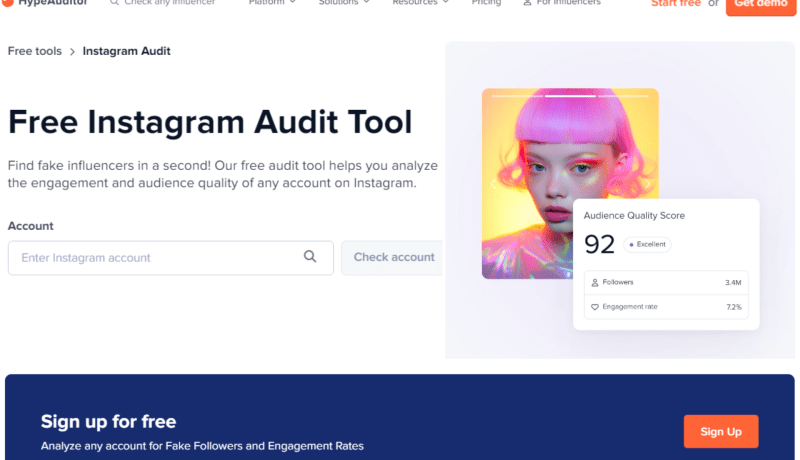
Task: Click the Engagement rate heart icon
Action: click(595, 307)
